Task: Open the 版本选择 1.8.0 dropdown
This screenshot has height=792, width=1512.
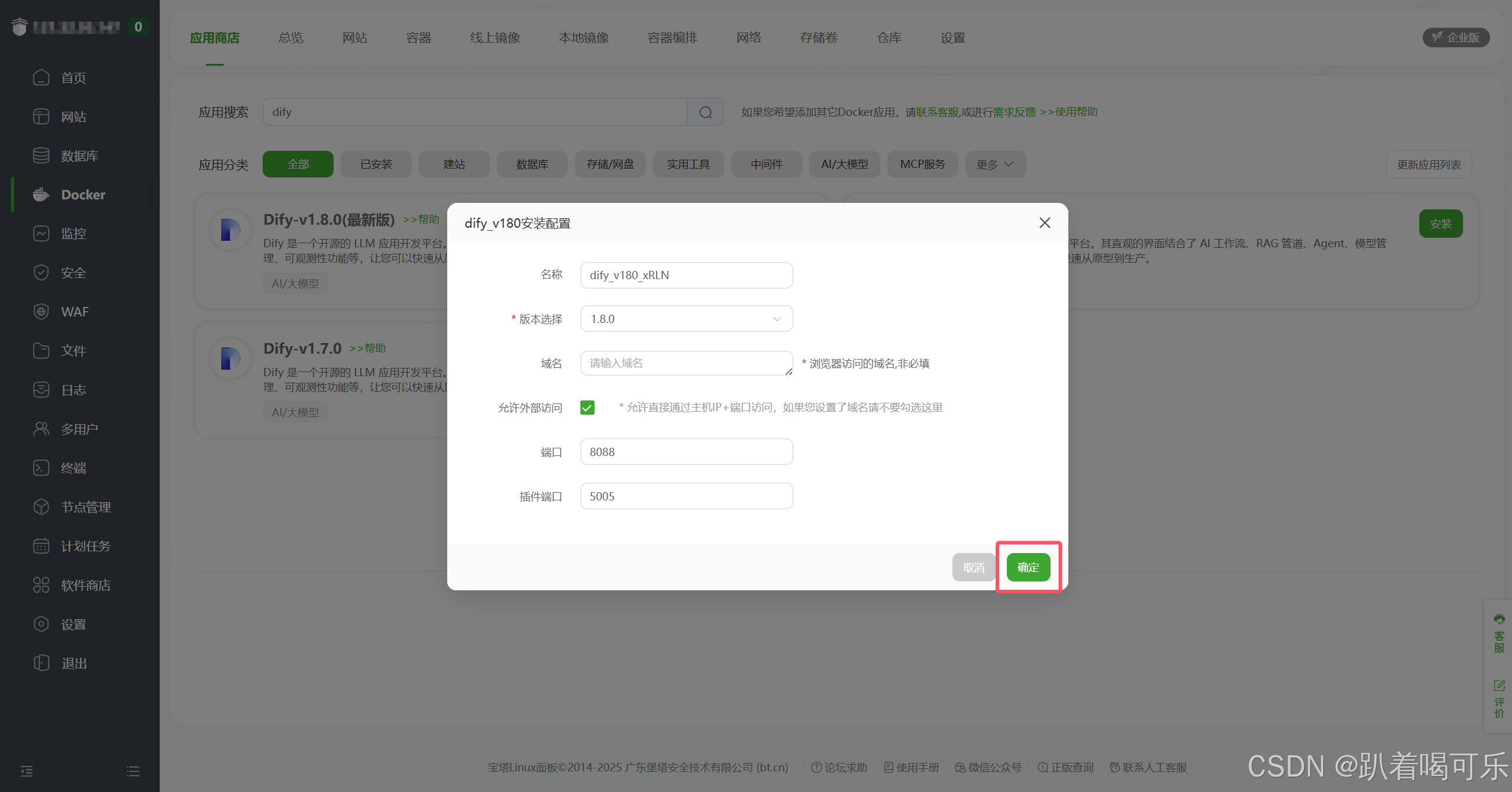Action: pyautogui.click(x=686, y=319)
